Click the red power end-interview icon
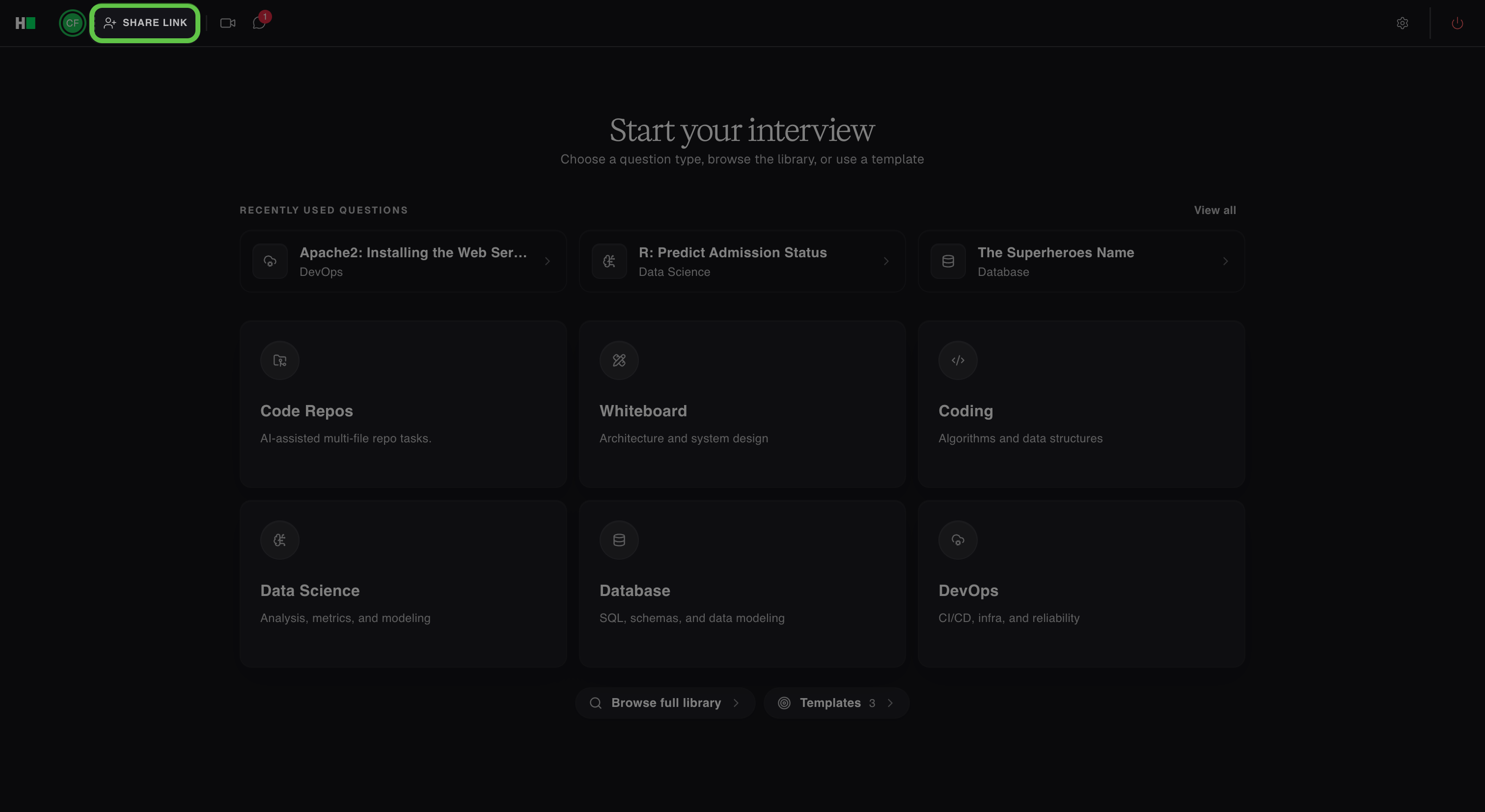The width and height of the screenshot is (1485, 812). pos(1457,23)
